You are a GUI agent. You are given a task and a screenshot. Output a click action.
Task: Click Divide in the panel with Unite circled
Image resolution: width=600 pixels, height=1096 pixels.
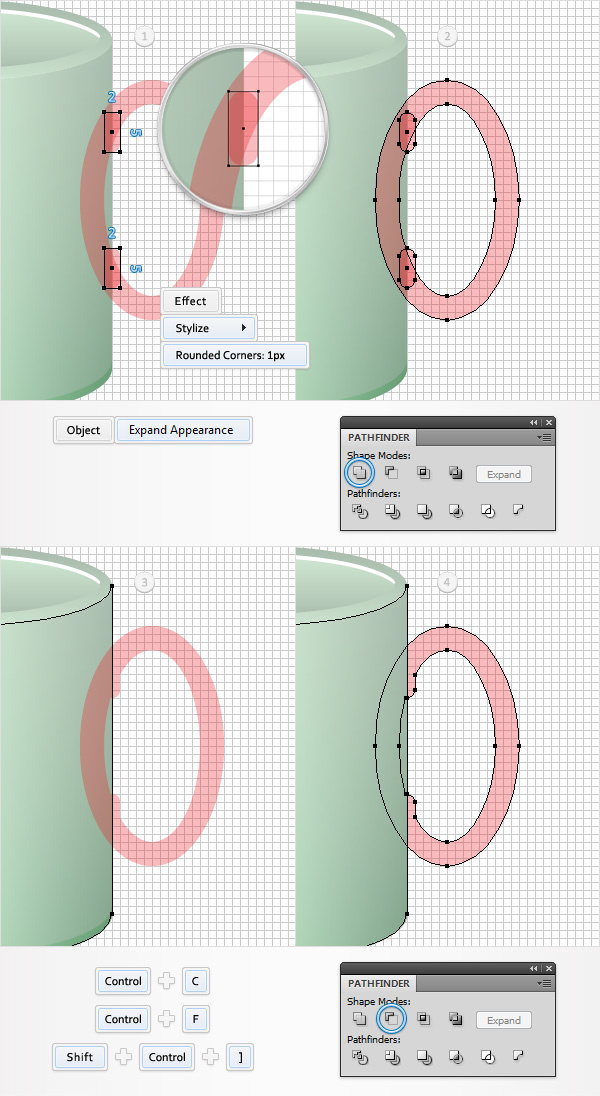(359, 511)
